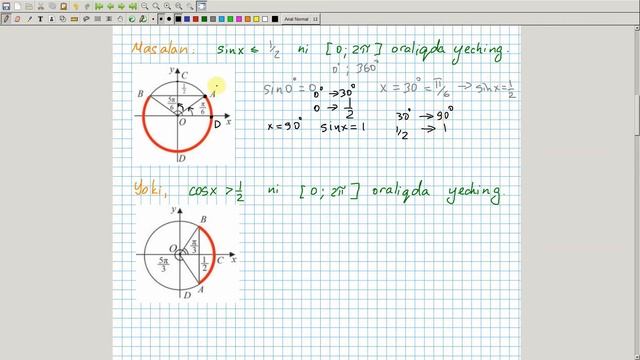
Task: Go to the next page
Action: point(122,7)
